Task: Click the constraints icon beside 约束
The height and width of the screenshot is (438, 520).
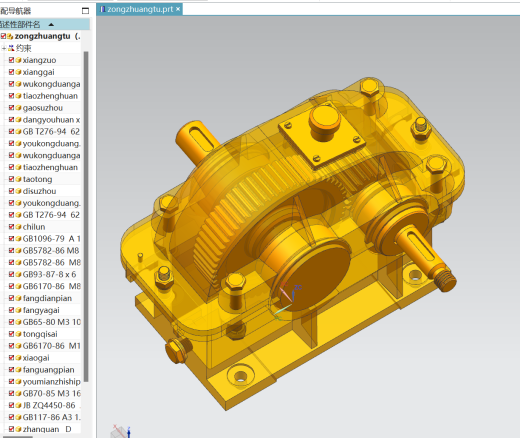Action: [x=11, y=48]
